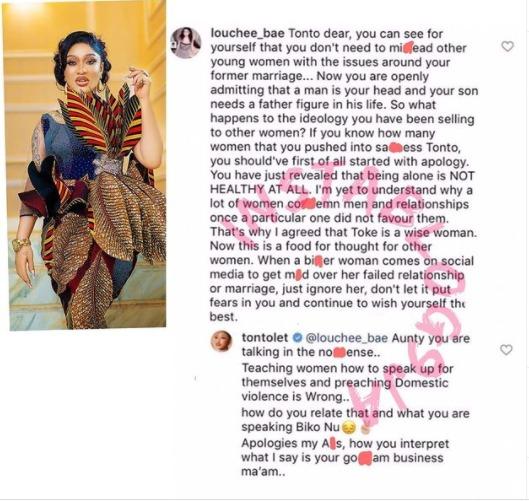529x502 pixels.
Task: Click the closing 'ma'am..' line of reply
Action: click(263, 471)
